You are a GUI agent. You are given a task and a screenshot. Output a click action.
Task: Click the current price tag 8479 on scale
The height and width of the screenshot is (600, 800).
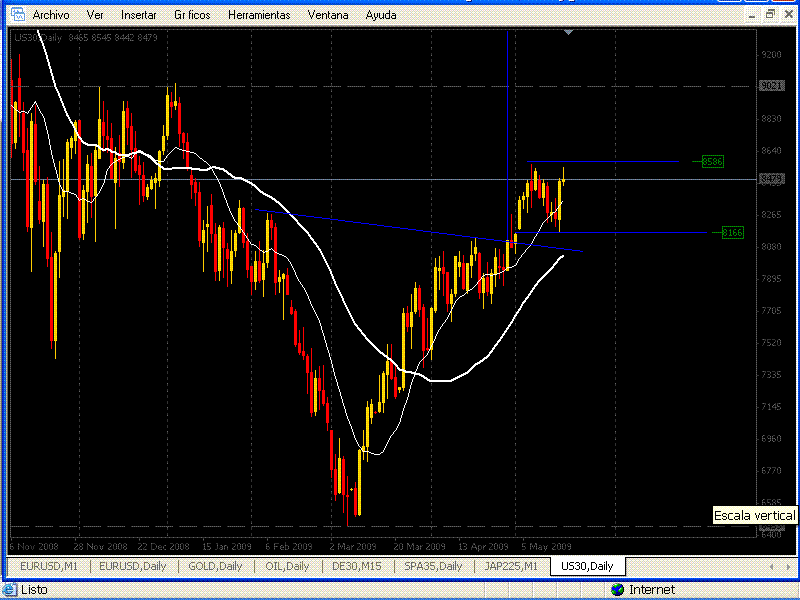click(x=771, y=179)
